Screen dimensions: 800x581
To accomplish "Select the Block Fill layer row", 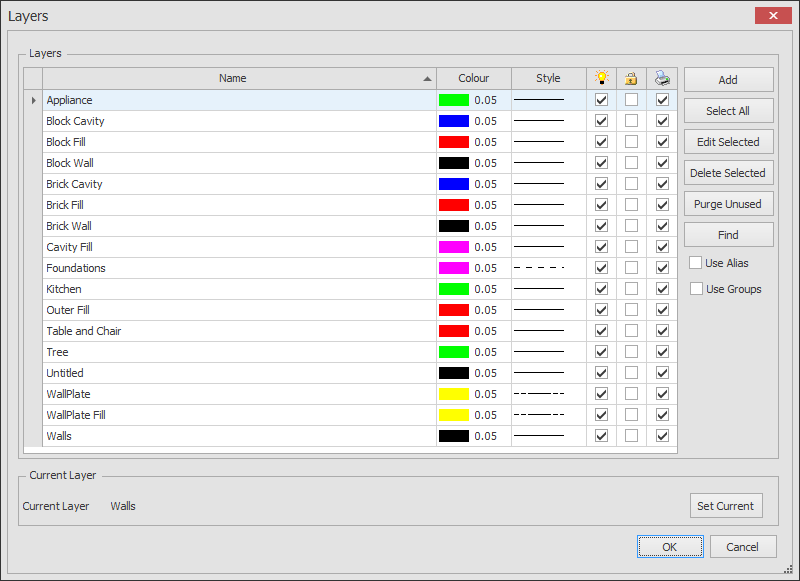I will [x=200, y=141].
